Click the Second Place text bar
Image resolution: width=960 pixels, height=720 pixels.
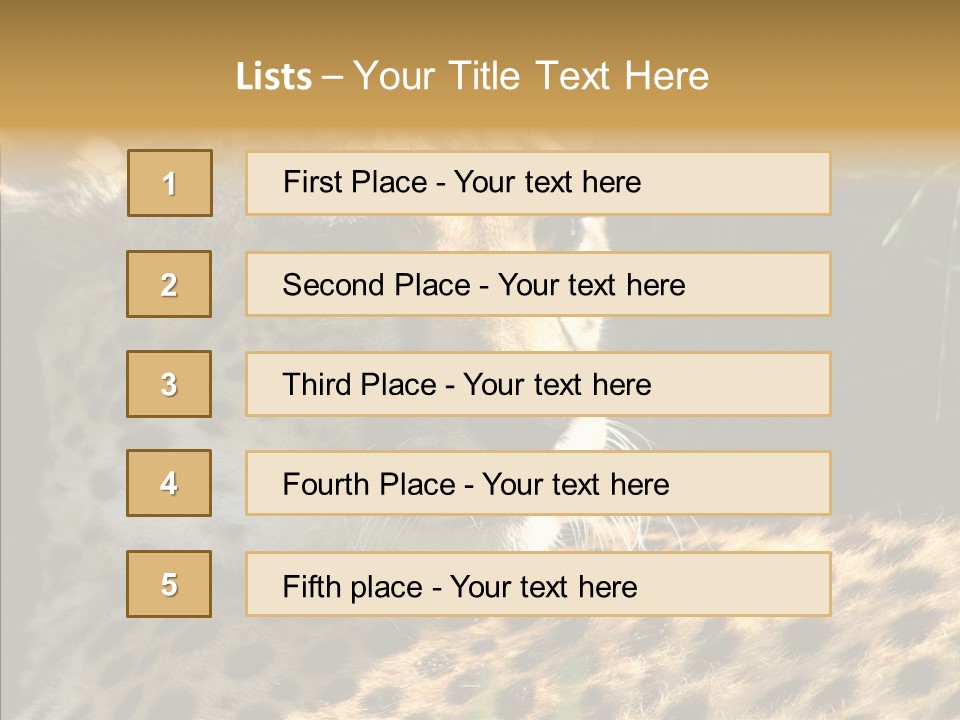(x=538, y=284)
